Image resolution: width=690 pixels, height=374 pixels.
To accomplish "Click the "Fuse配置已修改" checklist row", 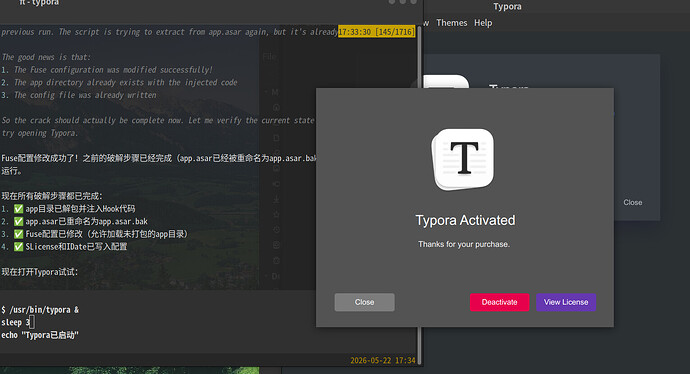I will [94, 234].
